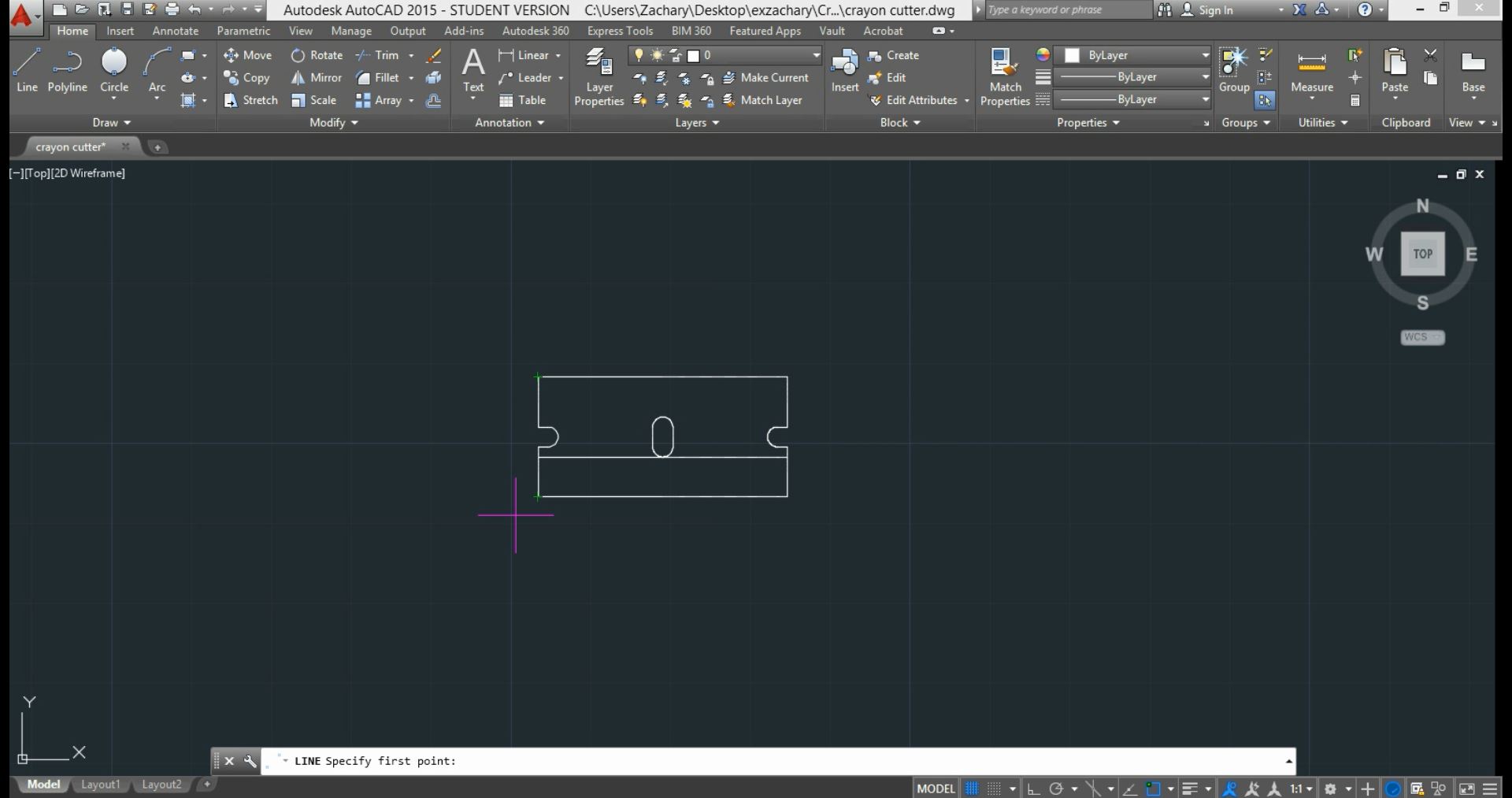The image size is (1512, 798).
Task: Select the Mirror tool
Action: pyautogui.click(x=316, y=78)
